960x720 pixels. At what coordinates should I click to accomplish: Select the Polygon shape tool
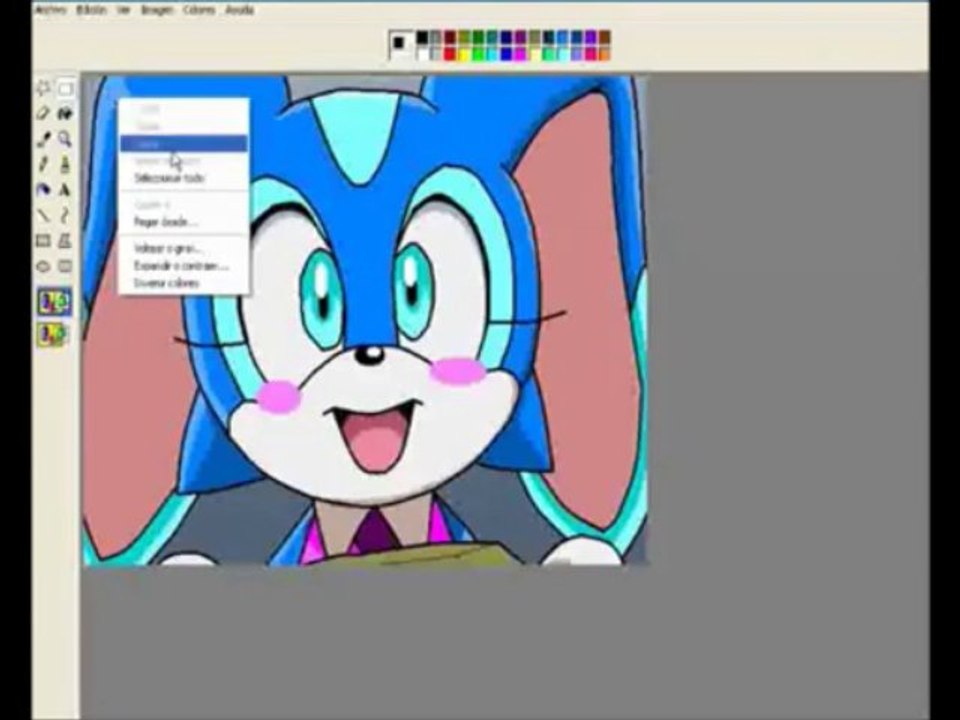[65, 241]
